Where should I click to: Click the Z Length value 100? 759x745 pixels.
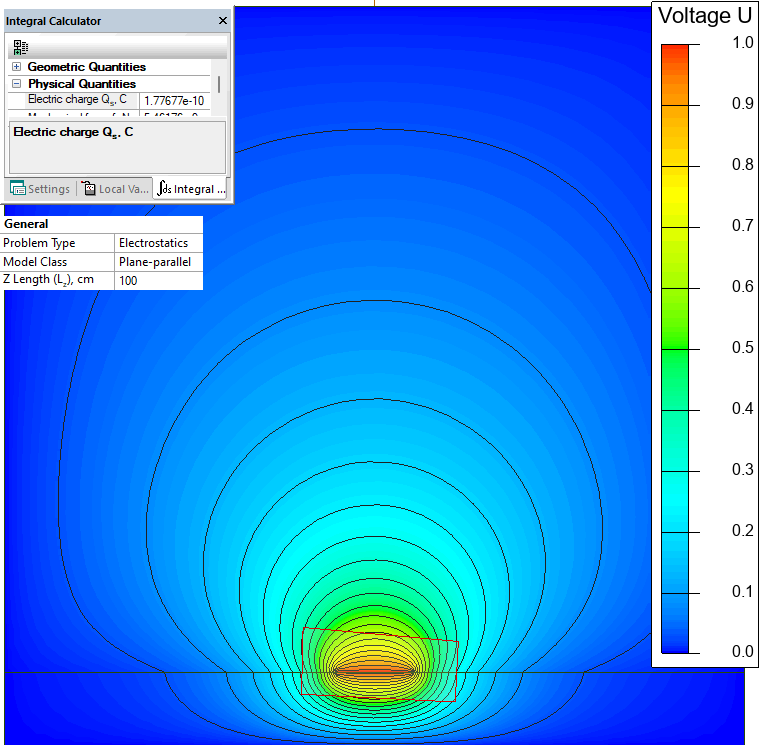[159, 281]
